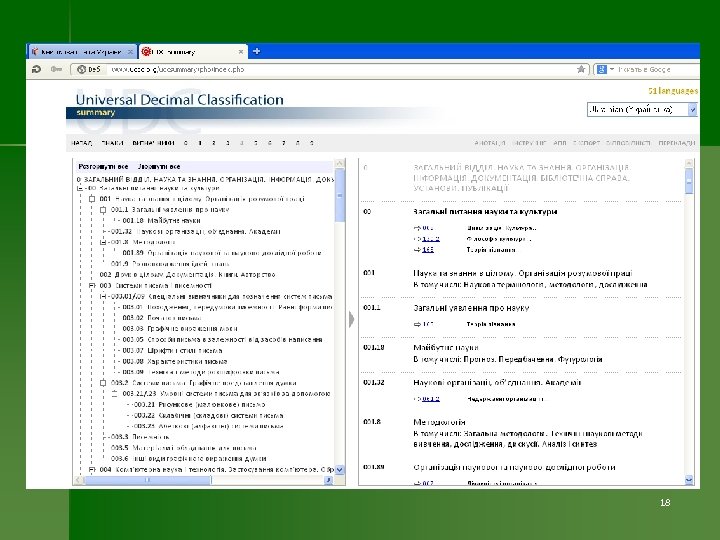Viewport: 720px width, 540px height.
Task: Toggle the 003.2 node expander
Action: 103,383
